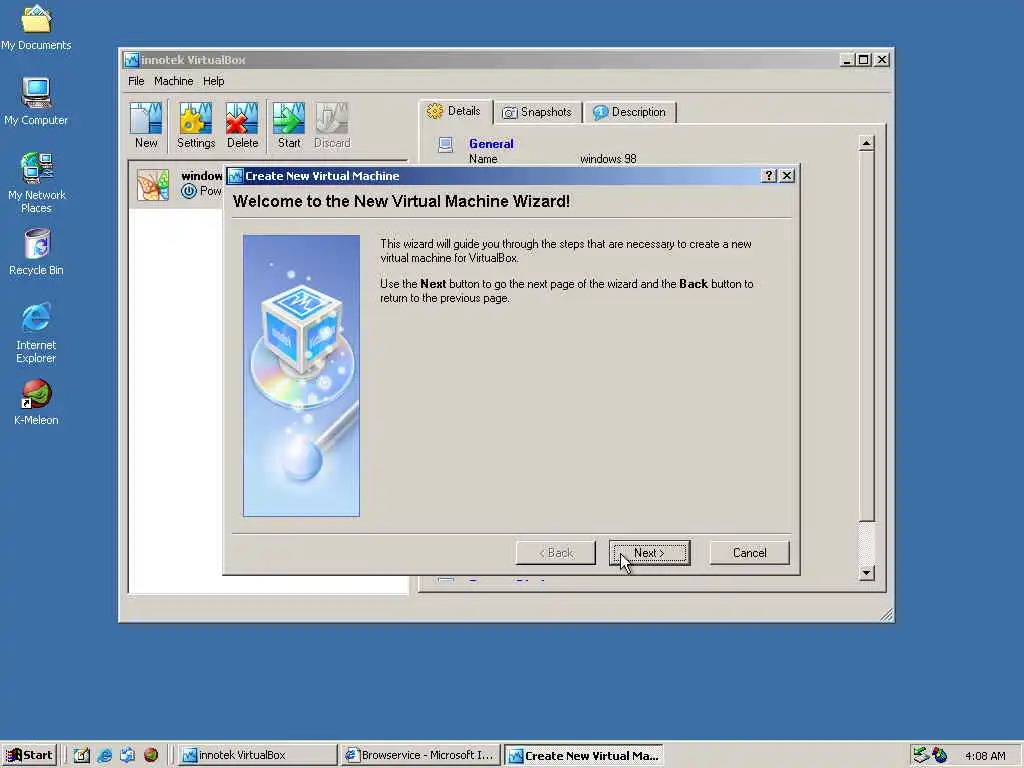The width and height of the screenshot is (1024, 768).
Task: Select the windows 98 VM butterfly icon
Action: pyautogui.click(x=153, y=184)
